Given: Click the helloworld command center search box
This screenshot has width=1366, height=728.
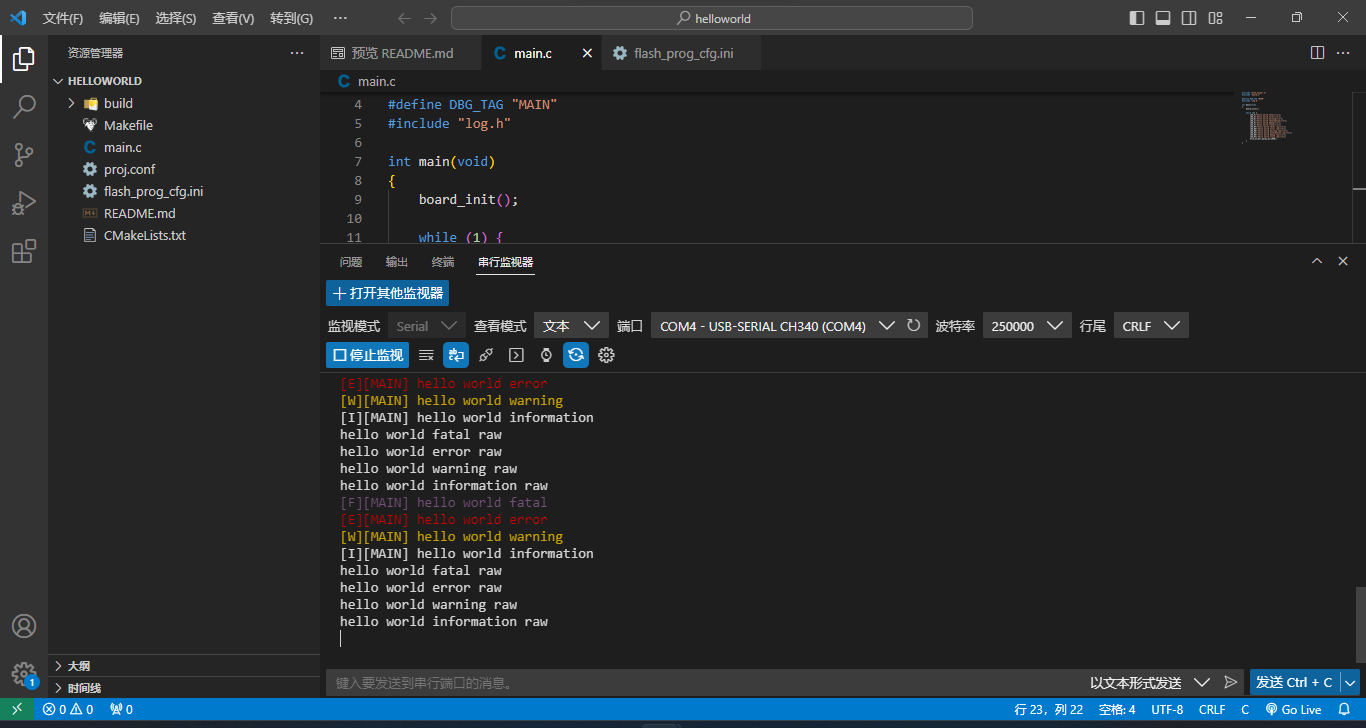Looking at the screenshot, I should (712, 18).
